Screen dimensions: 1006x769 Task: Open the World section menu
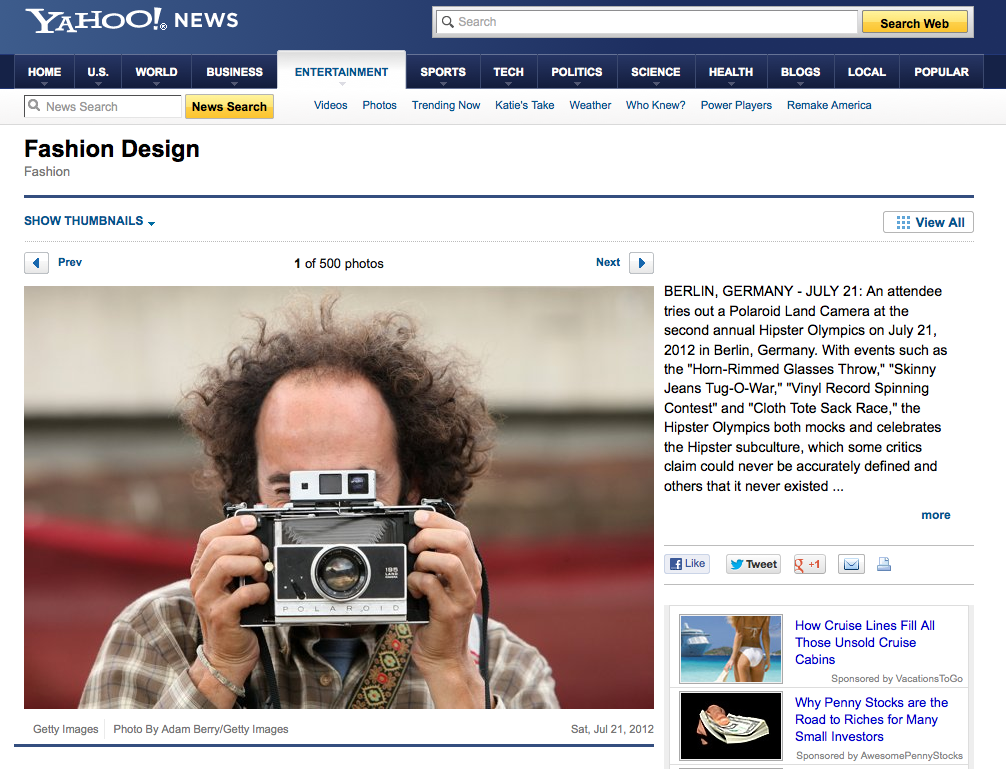pos(157,72)
